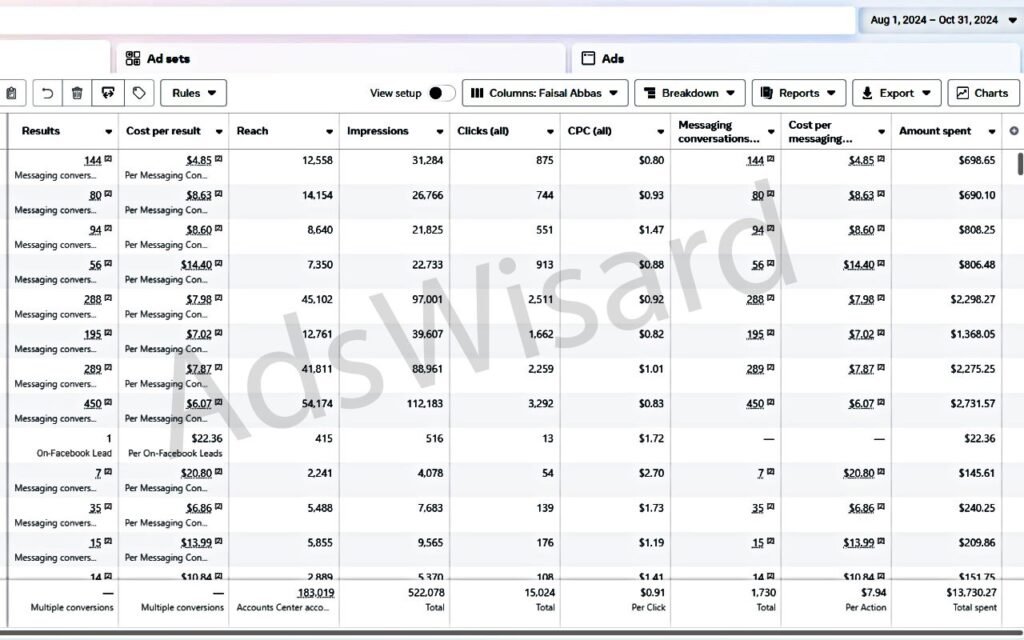Click the $13,730.27 Total spent value
The image size is (1024, 640).
(x=971, y=593)
